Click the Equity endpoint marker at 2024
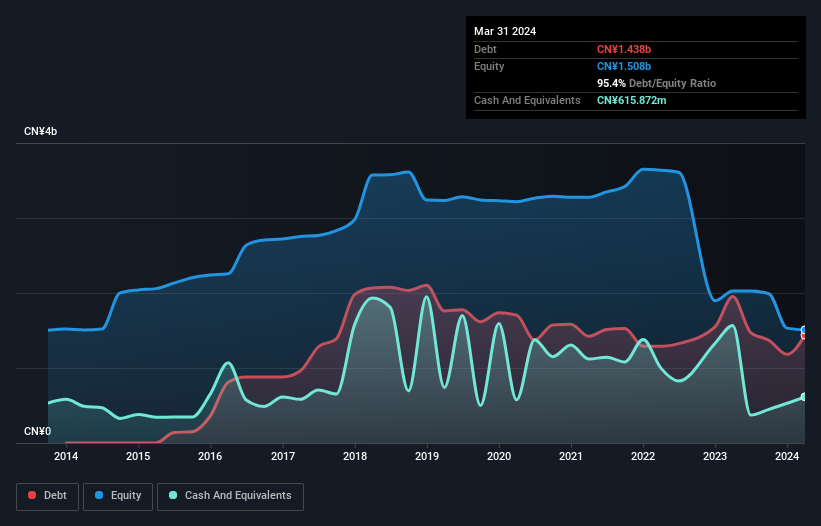Viewport: 821px width, 526px height. [804, 330]
